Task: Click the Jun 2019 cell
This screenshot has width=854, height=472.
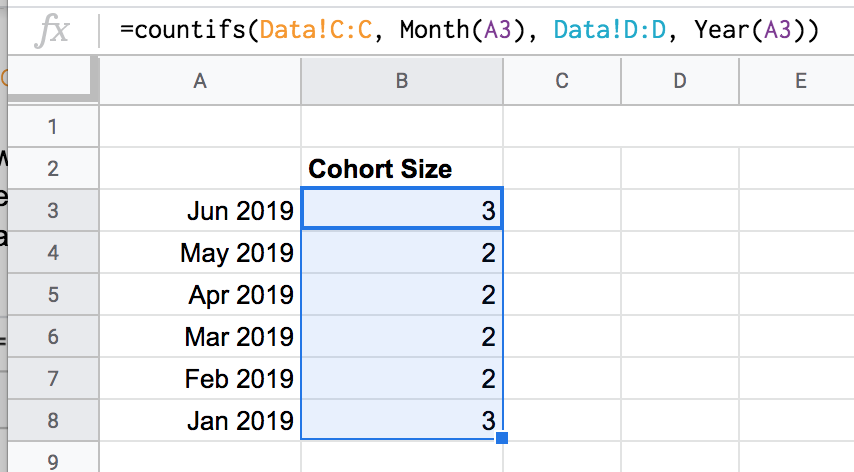Action: coord(200,211)
